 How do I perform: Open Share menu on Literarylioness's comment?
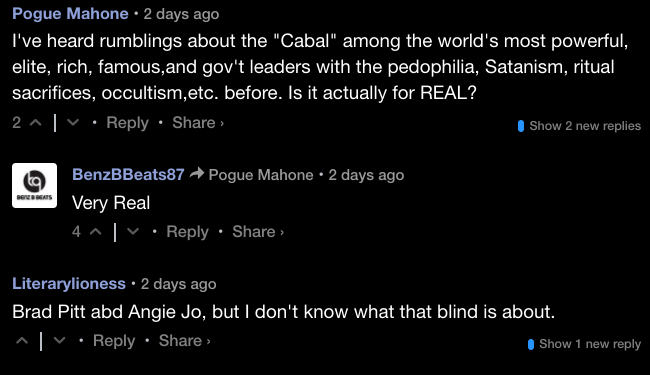pyautogui.click(x=184, y=341)
